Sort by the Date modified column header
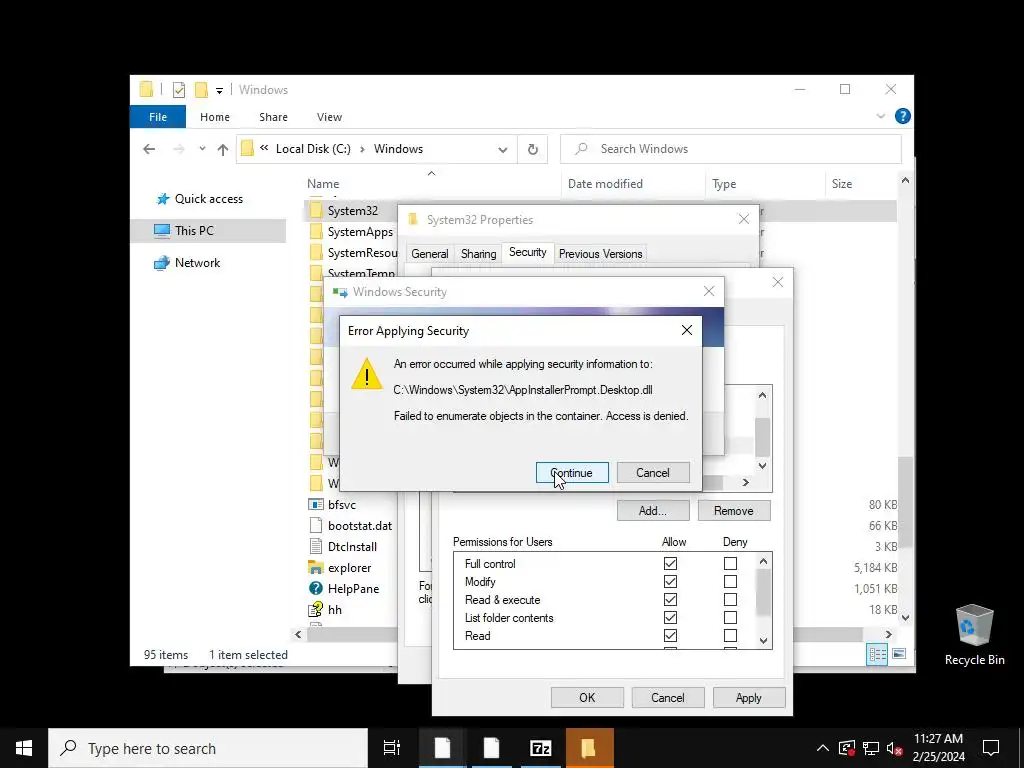The image size is (1024, 768). (605, 184)
